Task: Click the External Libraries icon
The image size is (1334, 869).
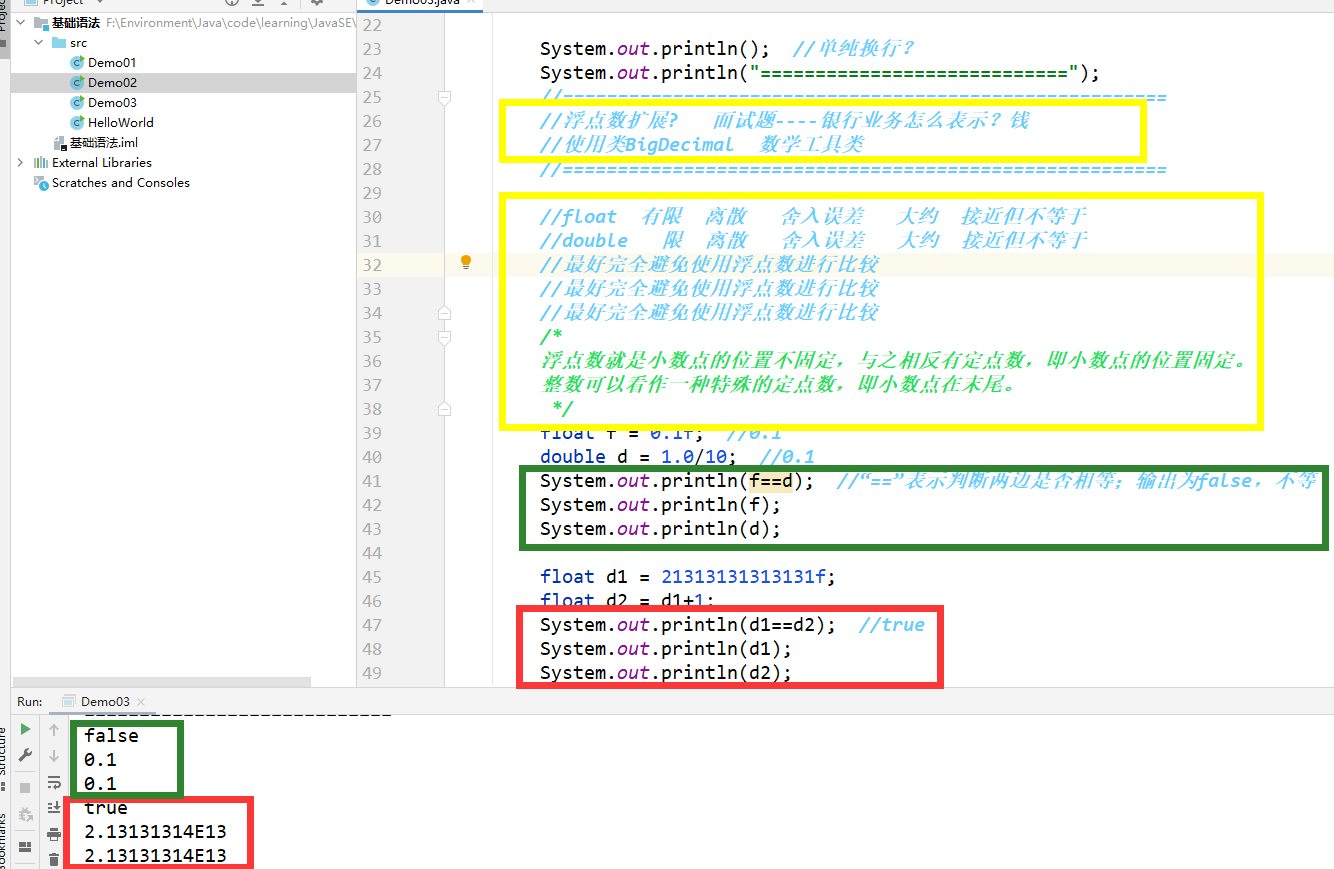Action: [41, 162]
